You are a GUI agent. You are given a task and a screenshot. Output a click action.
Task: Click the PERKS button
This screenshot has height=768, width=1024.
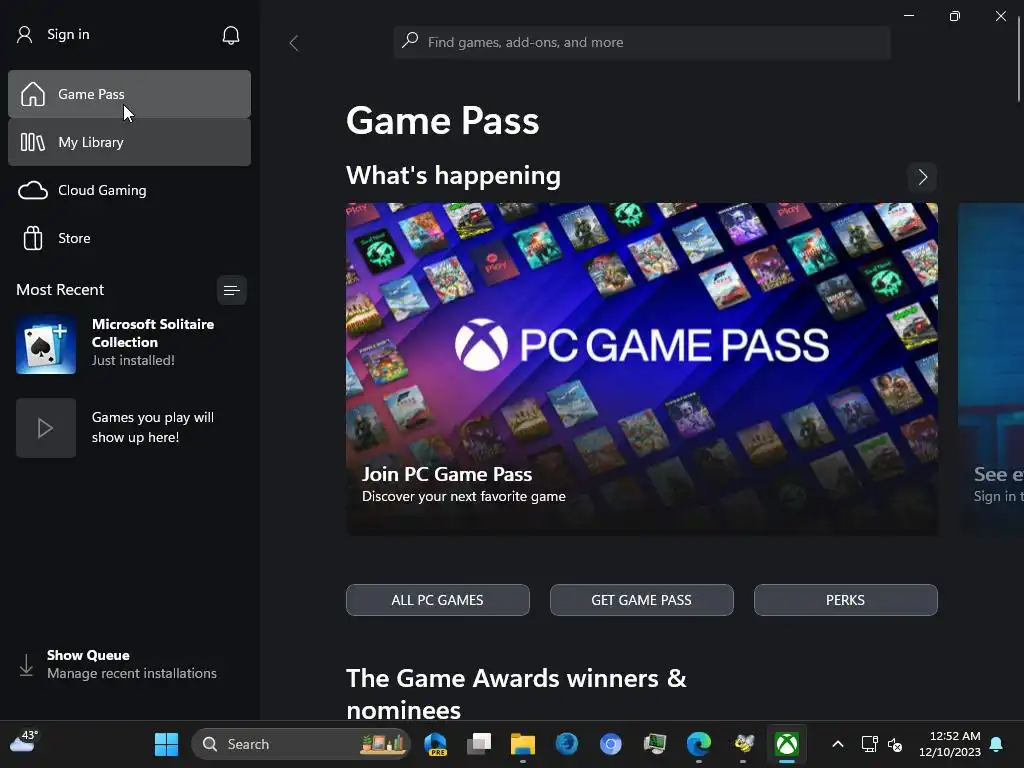tap(846, 600)
